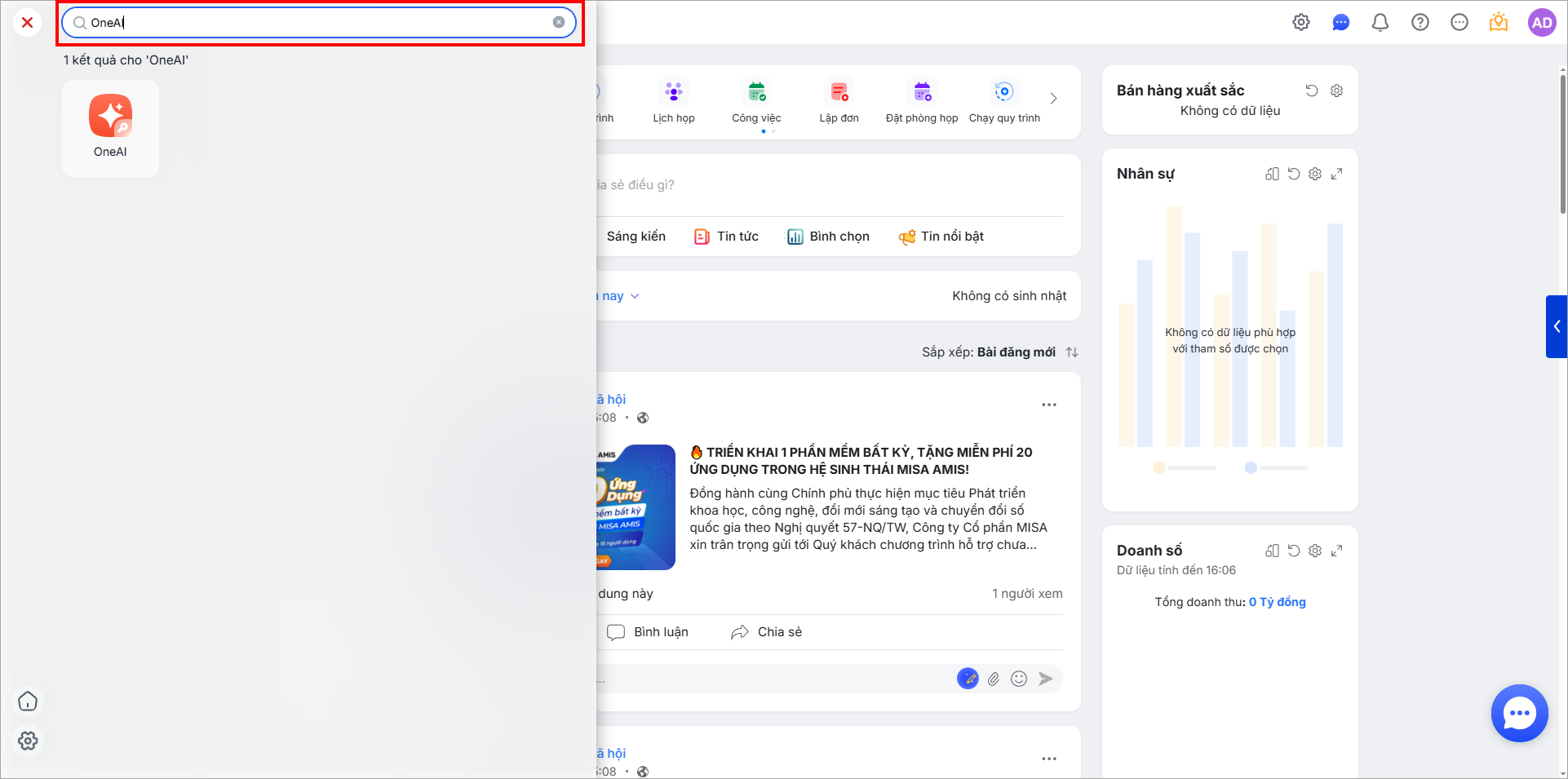Open the AD user avatar menu

click(x=1542, y=23)
